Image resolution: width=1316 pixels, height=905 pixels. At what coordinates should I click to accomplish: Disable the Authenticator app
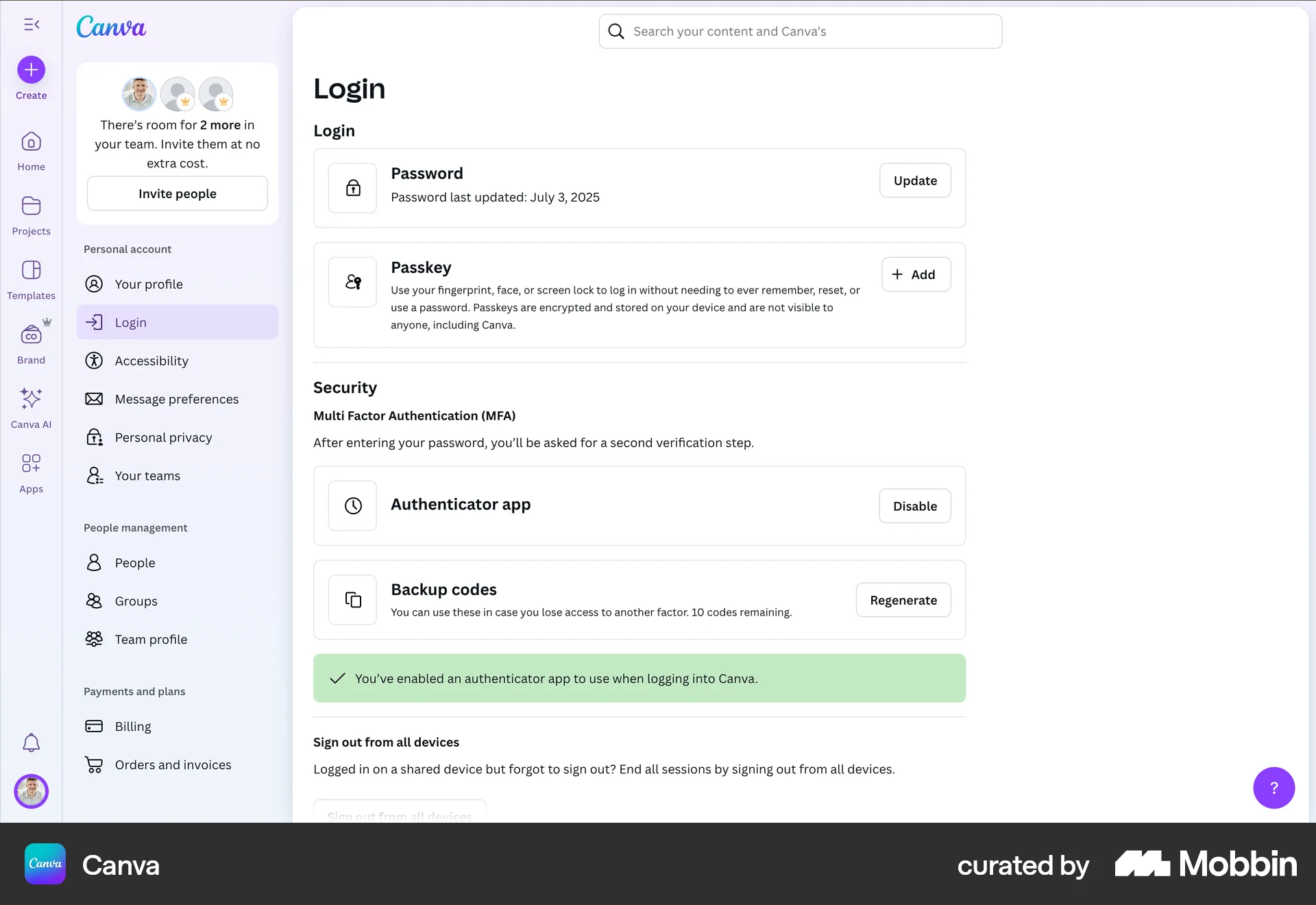click(914, 506)
